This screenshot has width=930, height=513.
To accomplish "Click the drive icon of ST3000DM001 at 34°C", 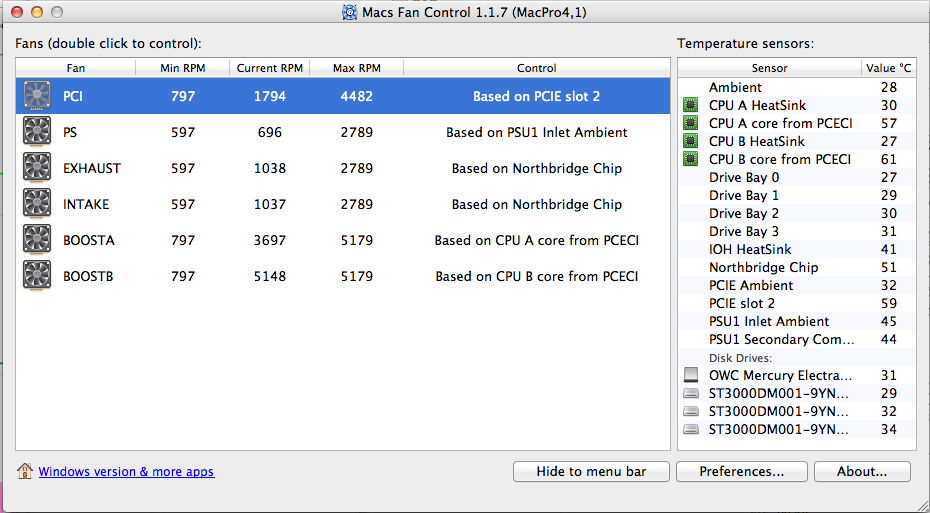I will point(690,429).
